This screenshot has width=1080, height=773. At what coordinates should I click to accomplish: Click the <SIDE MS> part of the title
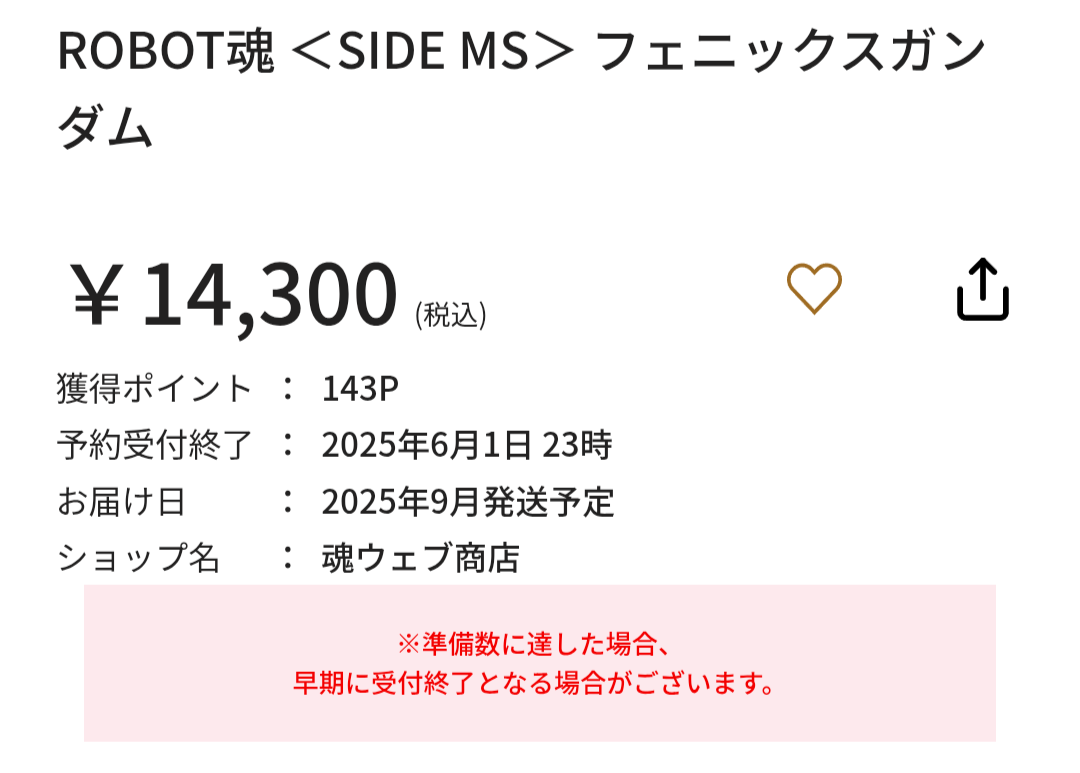click(x=433, y=52)
